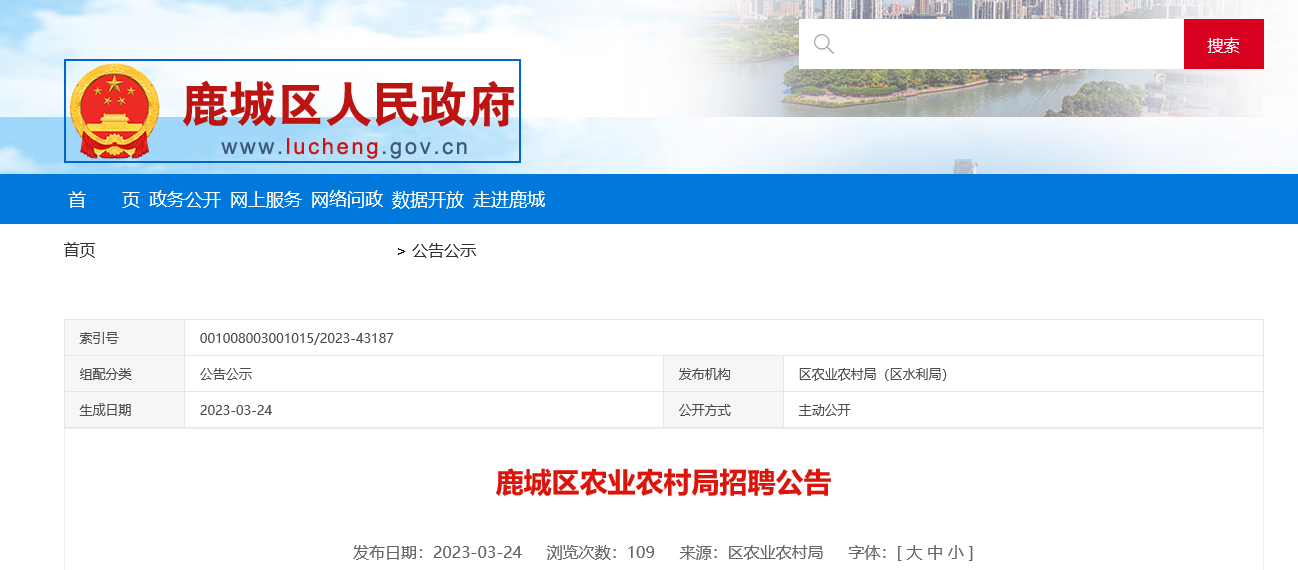Open the 网上服务 menu
The width and height of the screenshot is (1298, 570).
tap(266, 199)
